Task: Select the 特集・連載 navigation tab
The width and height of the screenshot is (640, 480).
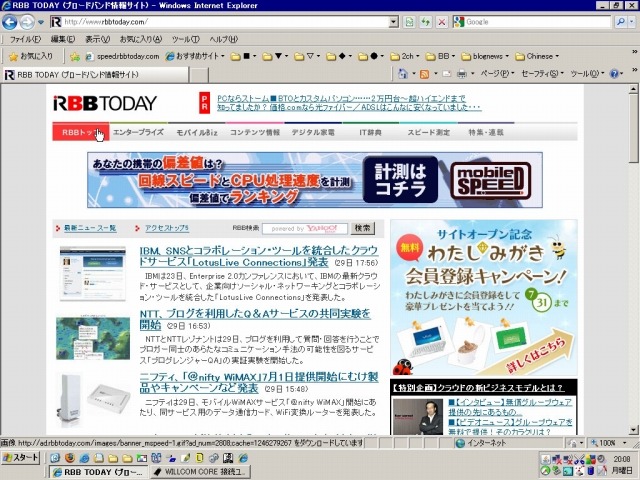Action: 486,132
